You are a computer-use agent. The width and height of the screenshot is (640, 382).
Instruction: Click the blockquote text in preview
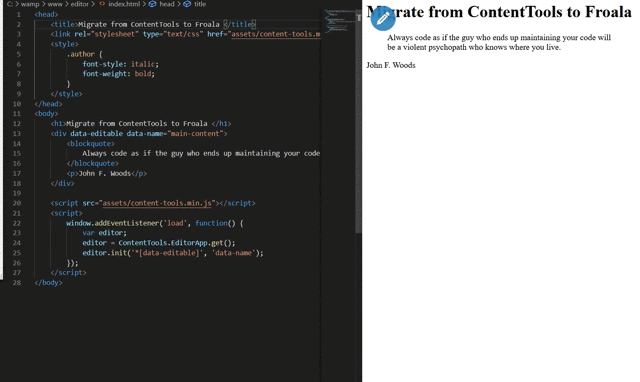click(499, 42)
